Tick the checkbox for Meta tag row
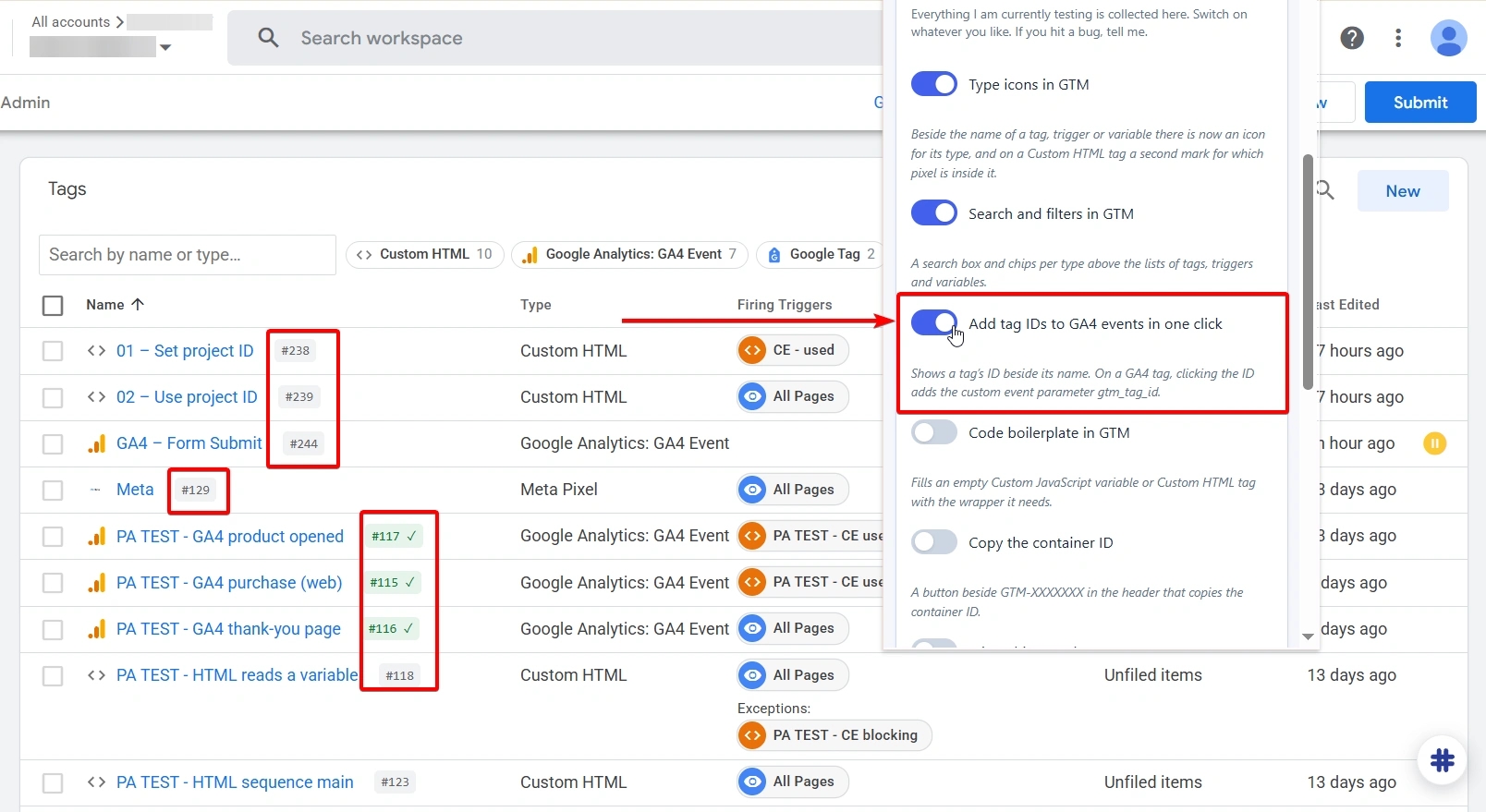 coord(53,490)
